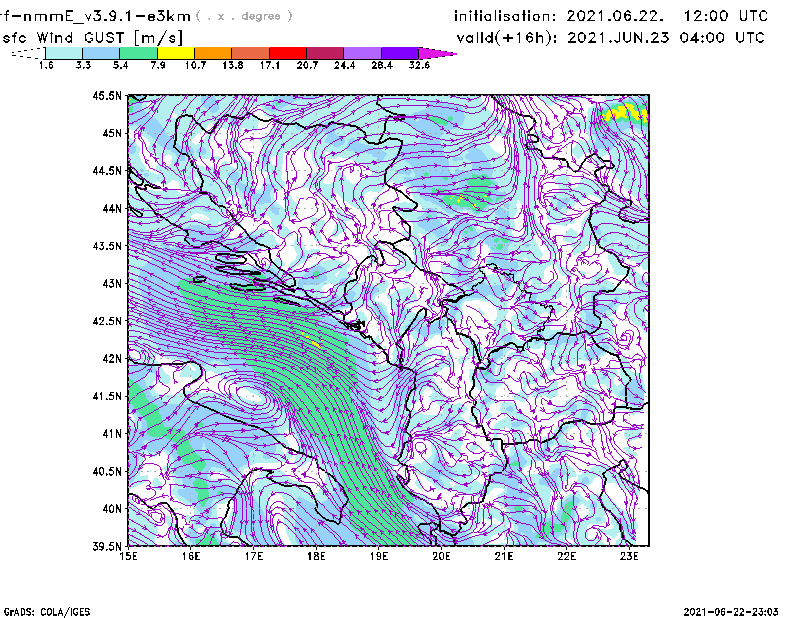Image resolution: width=800 pixels, height=618 pixels.
Task: Click the coral legend swatch above 13.8
Action: 251,53
